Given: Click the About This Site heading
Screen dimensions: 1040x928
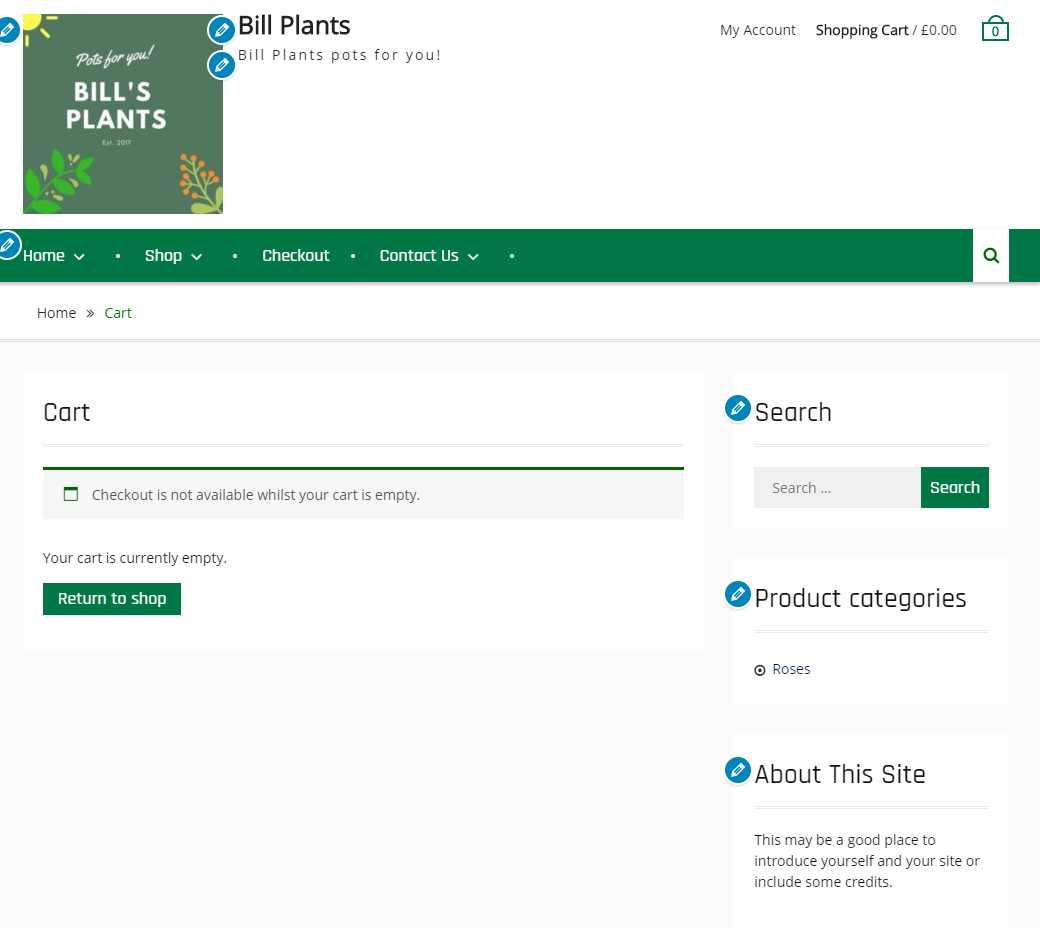Looking at the screenshot, I should (840, 774).
